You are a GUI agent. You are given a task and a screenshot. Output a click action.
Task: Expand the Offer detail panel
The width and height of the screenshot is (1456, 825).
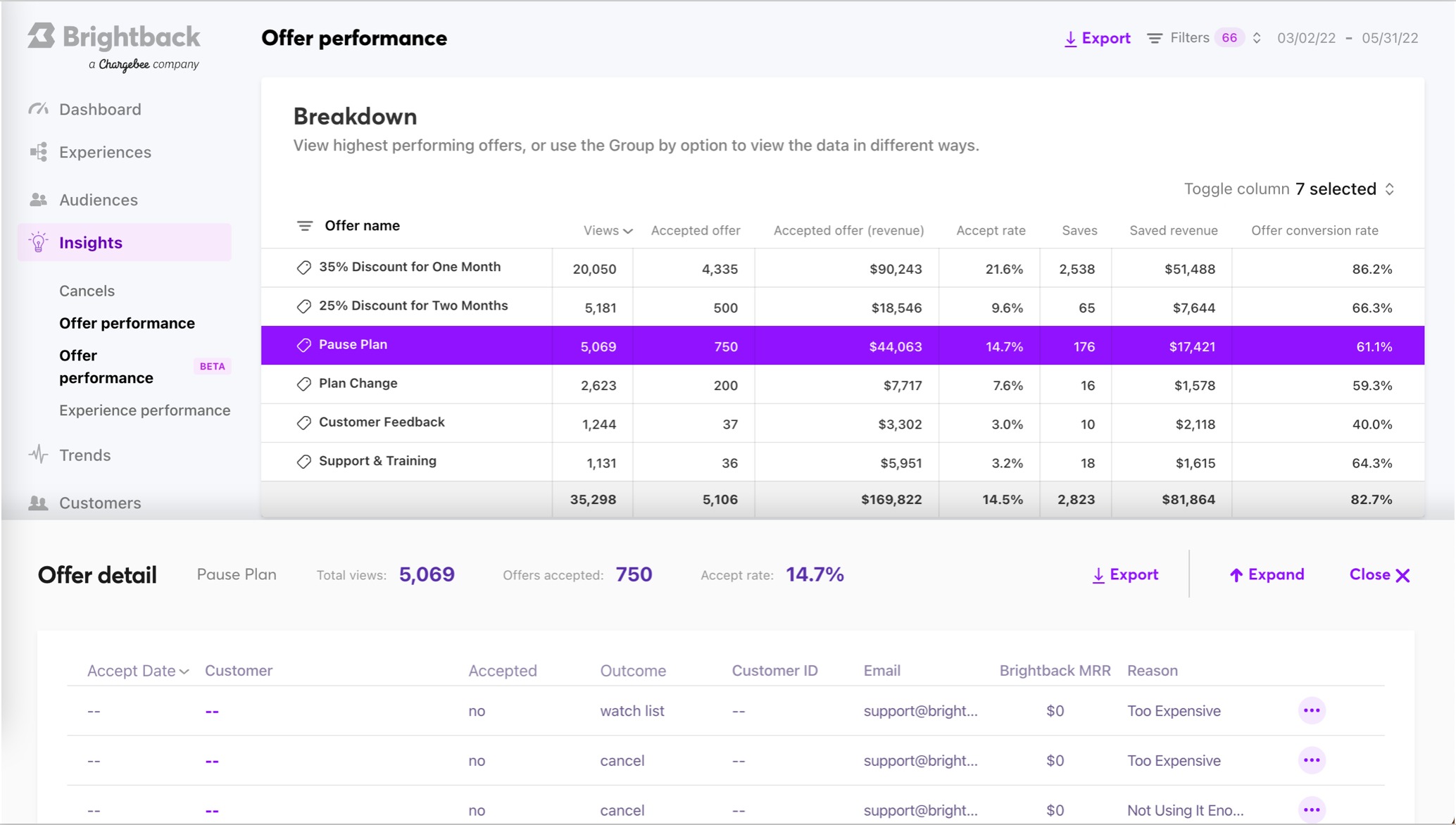click(x=1267, y=574)
